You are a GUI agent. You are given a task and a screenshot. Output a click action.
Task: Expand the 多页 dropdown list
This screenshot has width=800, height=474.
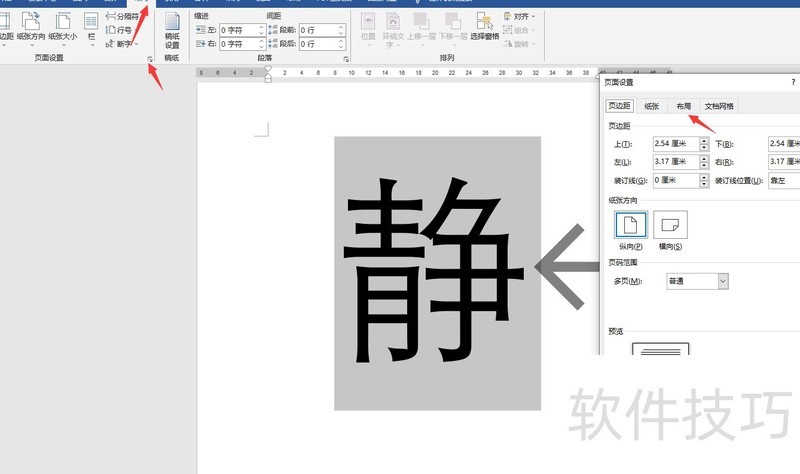coord(722,281)
